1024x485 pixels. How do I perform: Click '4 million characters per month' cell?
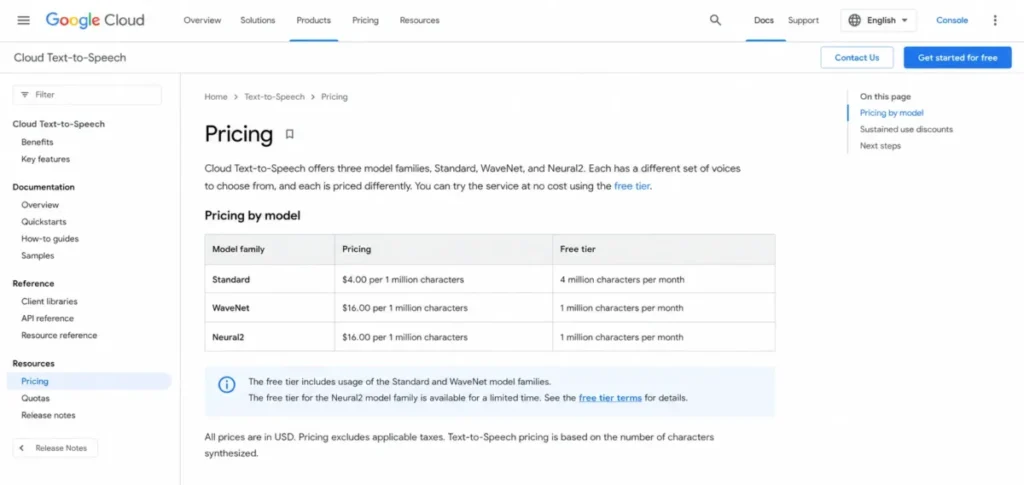pos(664,279)
